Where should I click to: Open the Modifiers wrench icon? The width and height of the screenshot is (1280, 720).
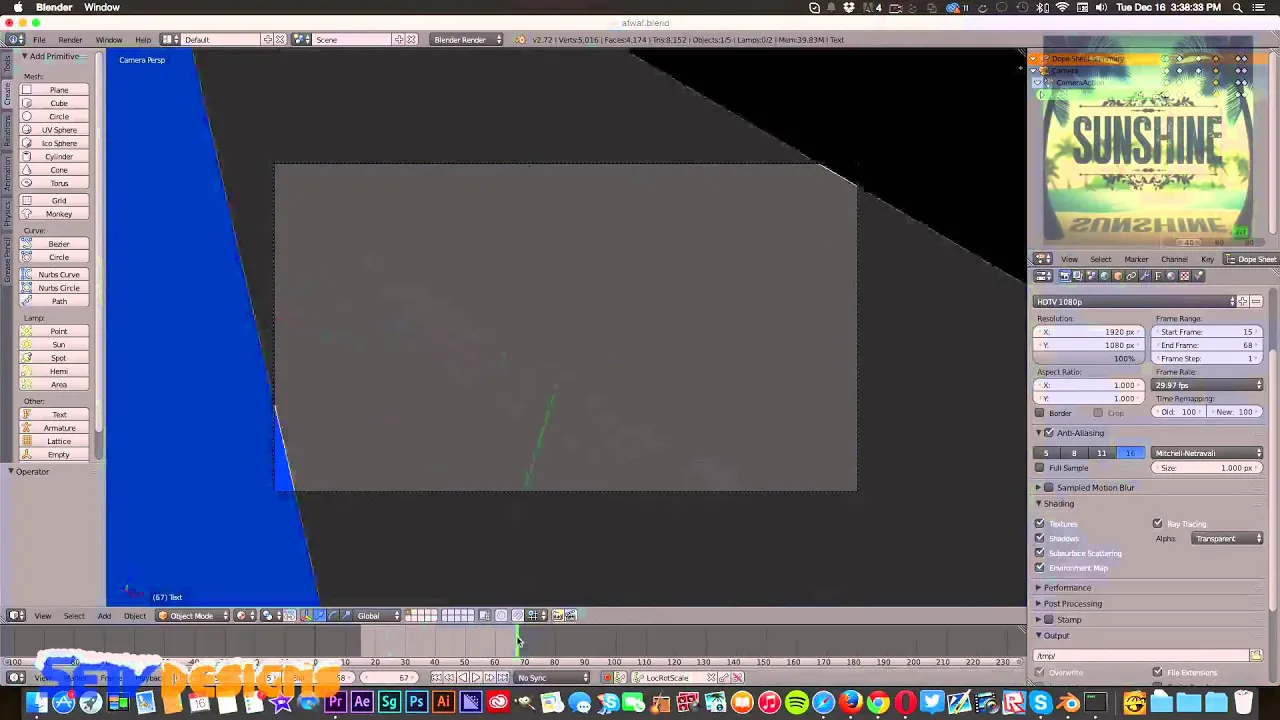1145,276
